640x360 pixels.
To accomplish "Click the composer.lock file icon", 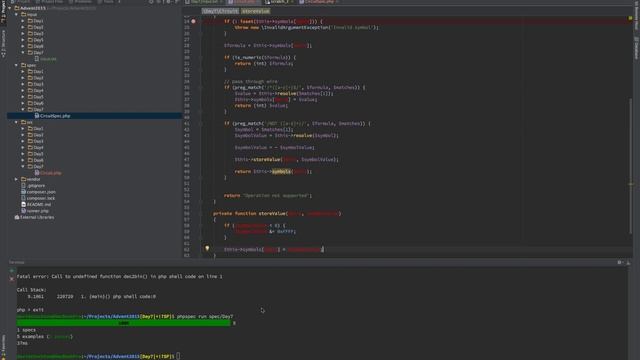I will pyautogui.click(x=23, y=198).
